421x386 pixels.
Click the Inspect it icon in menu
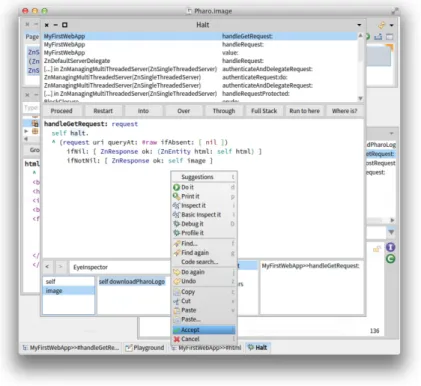(x=176, y=206)
